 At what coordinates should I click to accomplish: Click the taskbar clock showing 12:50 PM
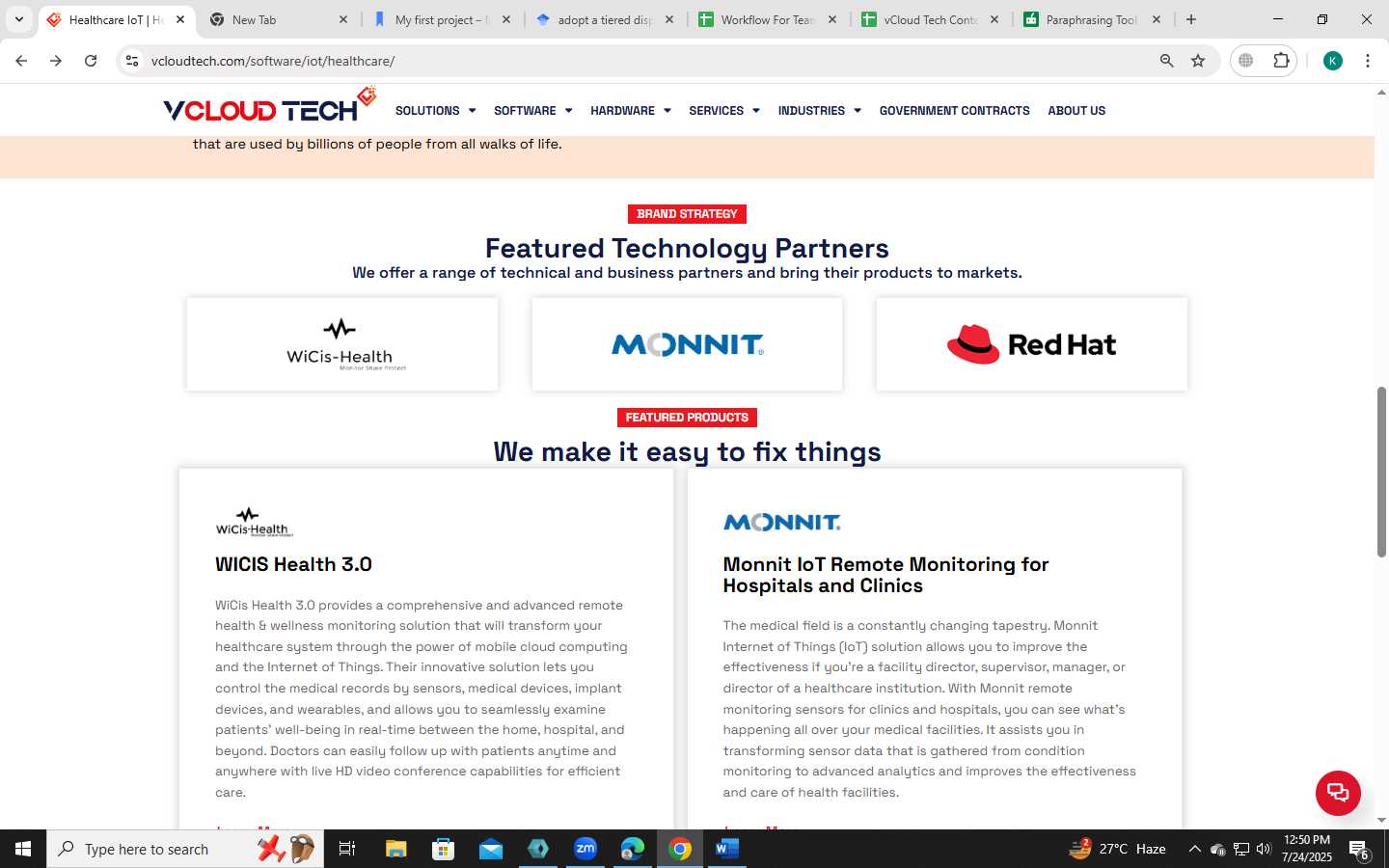(x=1307, y=849)
